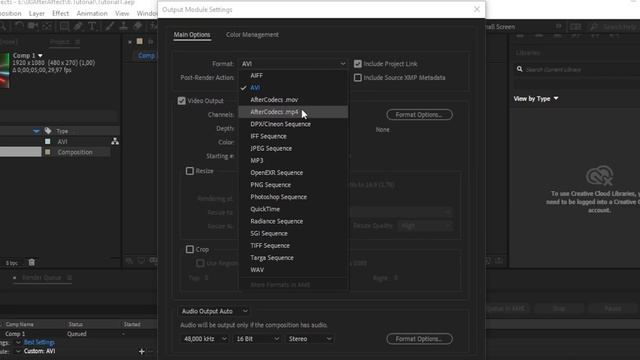Choose AIFF from the format list
The height and width of the screenshot is (360, 640).
click(x=293, y=76)
